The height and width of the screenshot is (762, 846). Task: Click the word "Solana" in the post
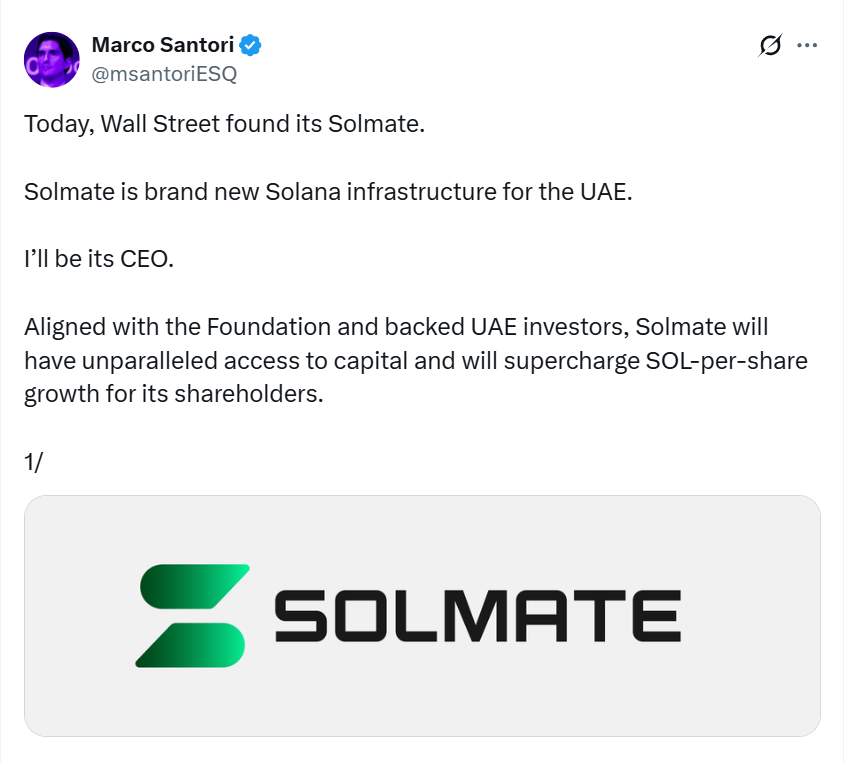click(x=302, y=192)
